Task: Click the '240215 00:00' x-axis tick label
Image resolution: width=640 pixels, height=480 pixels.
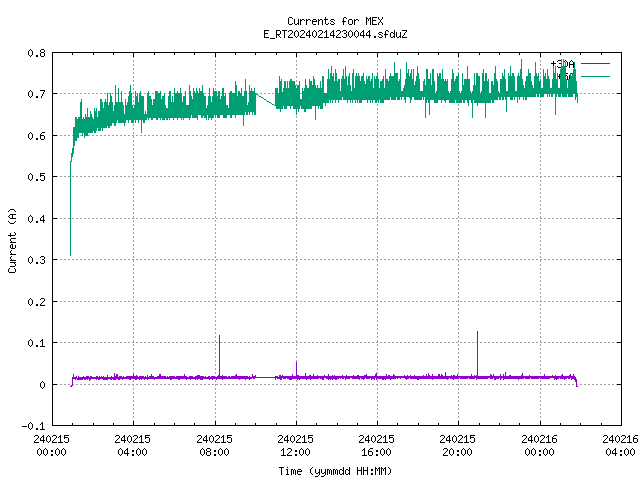Action: (x=51, y=445)
